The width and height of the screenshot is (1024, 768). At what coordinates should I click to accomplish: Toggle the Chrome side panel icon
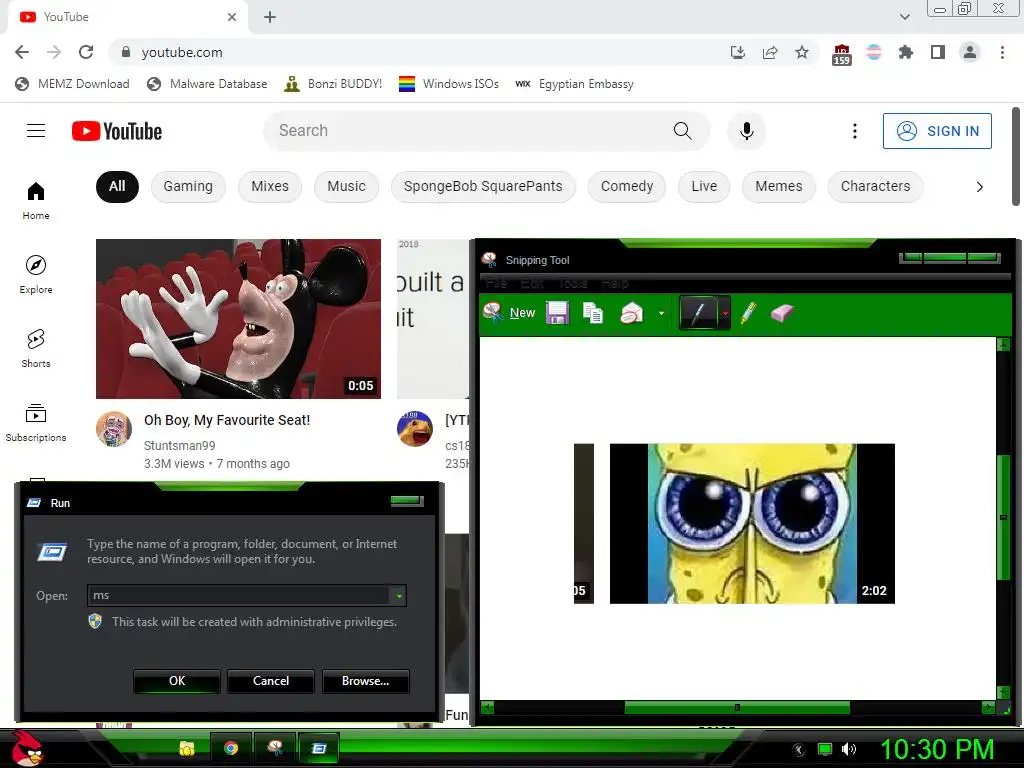click(x=938, y=52)
